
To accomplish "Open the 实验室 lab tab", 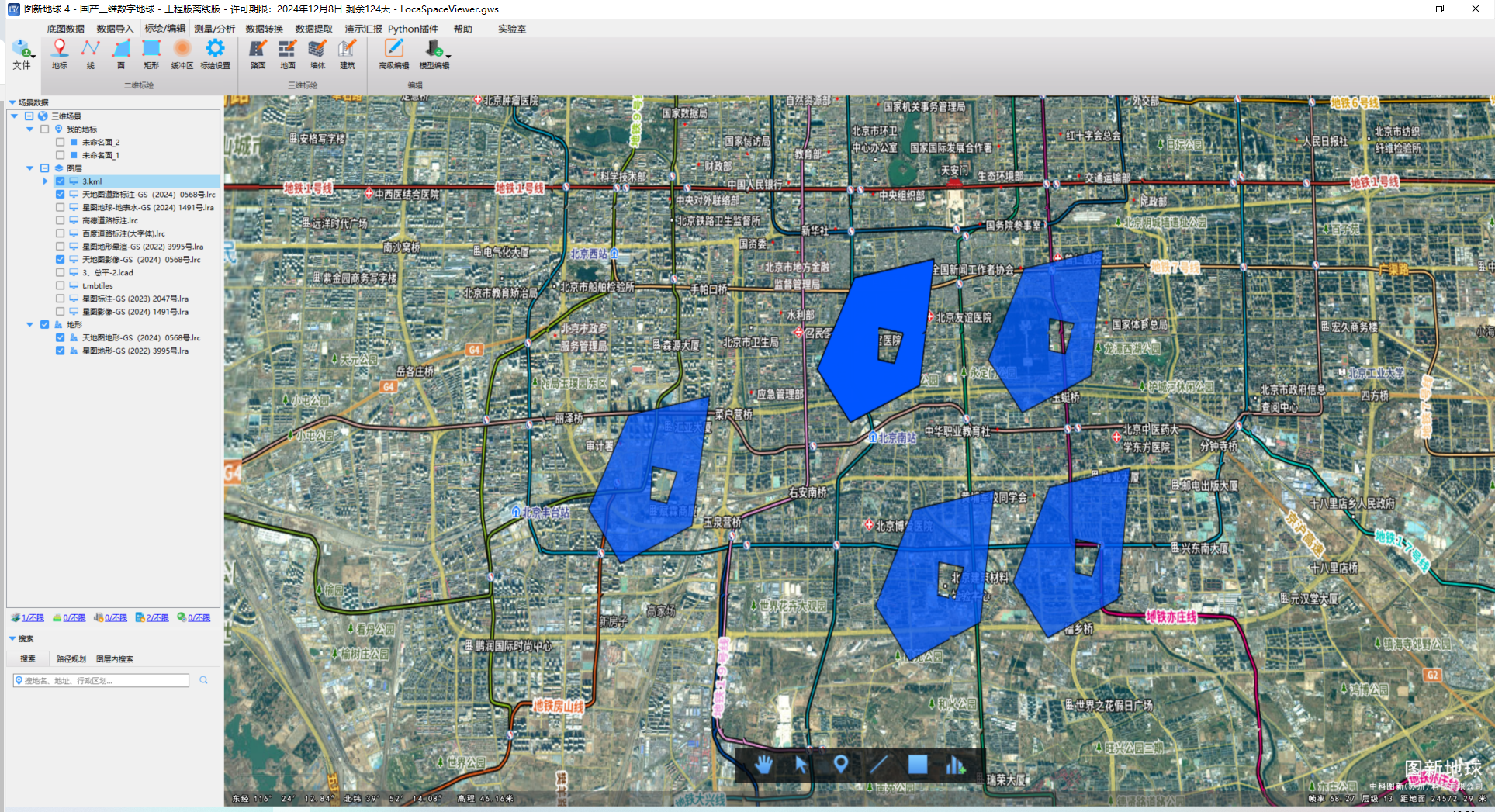I will pyautogui.click(x=512, y=29).
